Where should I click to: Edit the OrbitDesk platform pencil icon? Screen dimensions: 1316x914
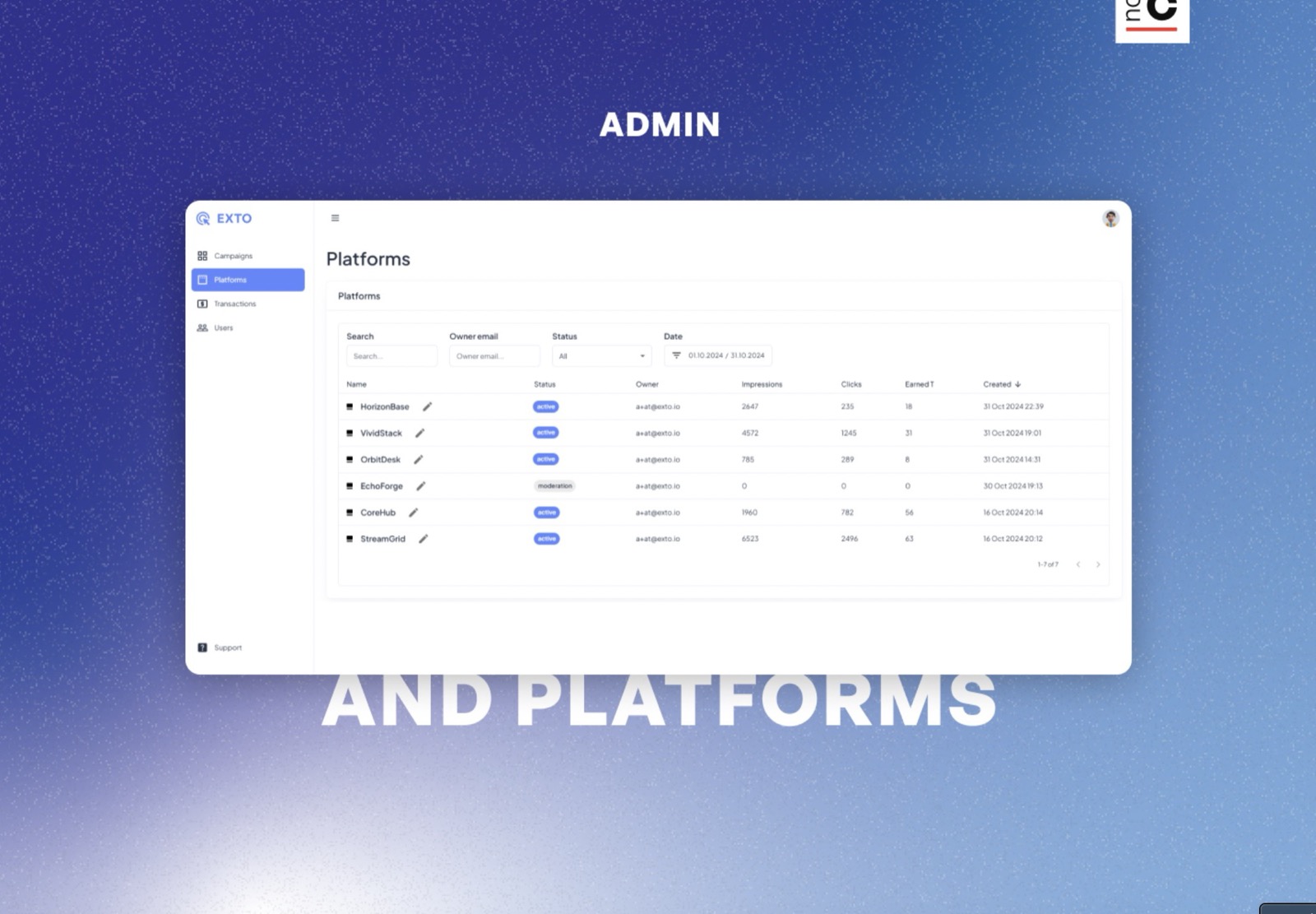[418, 459]
